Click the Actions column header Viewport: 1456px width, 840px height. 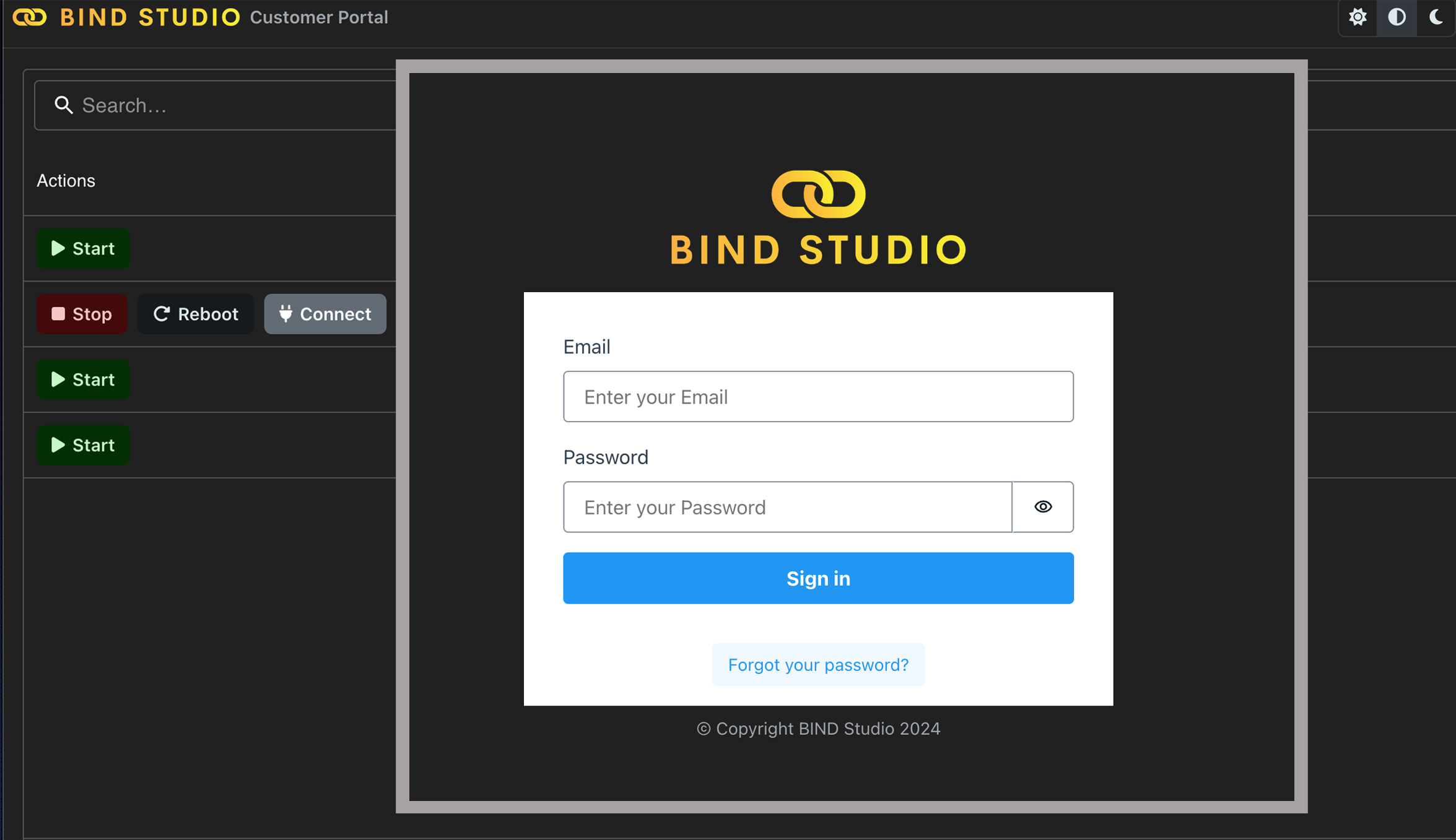66,181
